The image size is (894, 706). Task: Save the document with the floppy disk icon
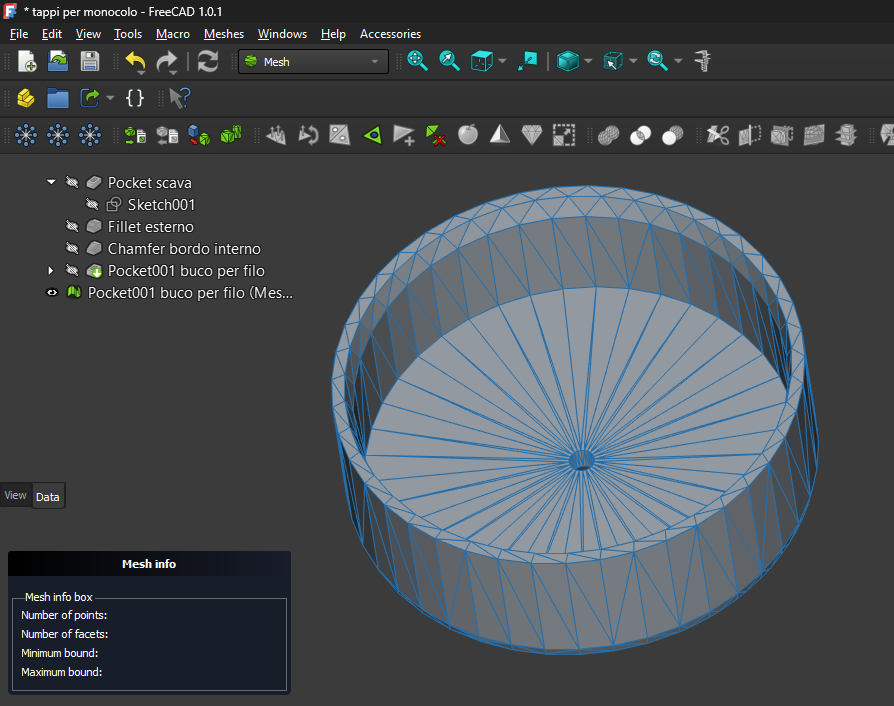(x=90, y=61)
